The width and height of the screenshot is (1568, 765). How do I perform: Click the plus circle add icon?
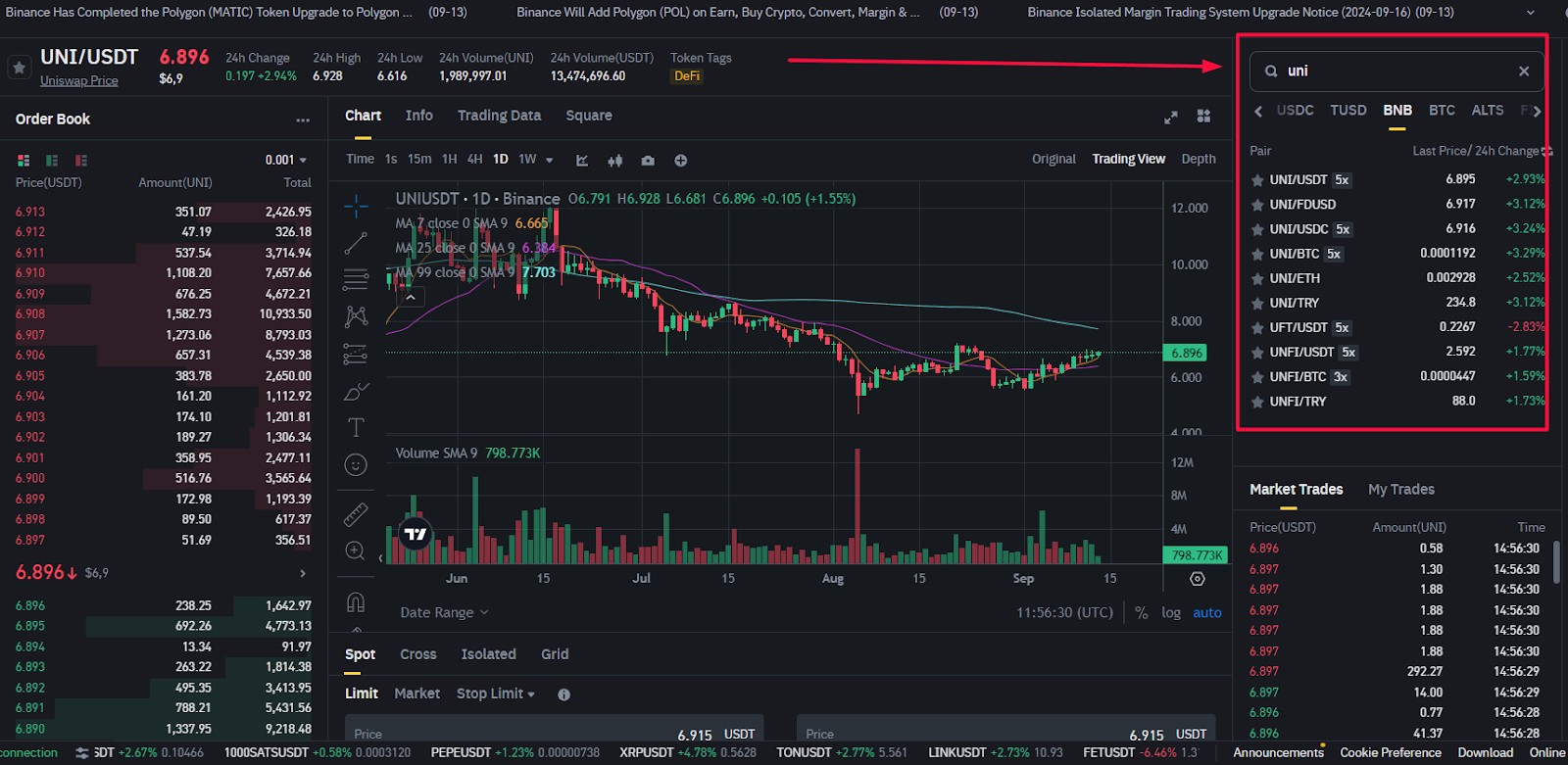pos(681,160)
